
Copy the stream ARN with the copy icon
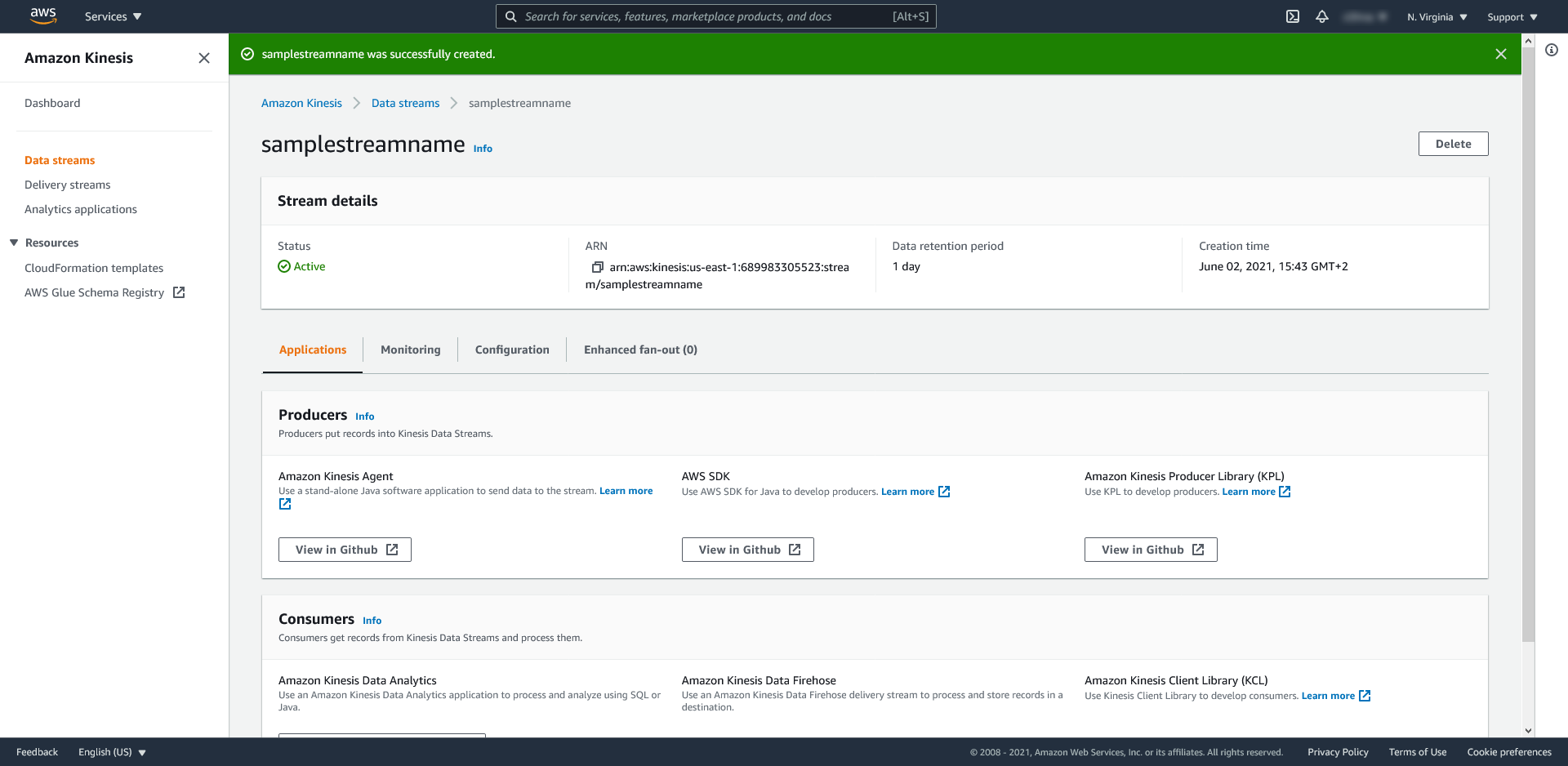click(x=597, y=267)
